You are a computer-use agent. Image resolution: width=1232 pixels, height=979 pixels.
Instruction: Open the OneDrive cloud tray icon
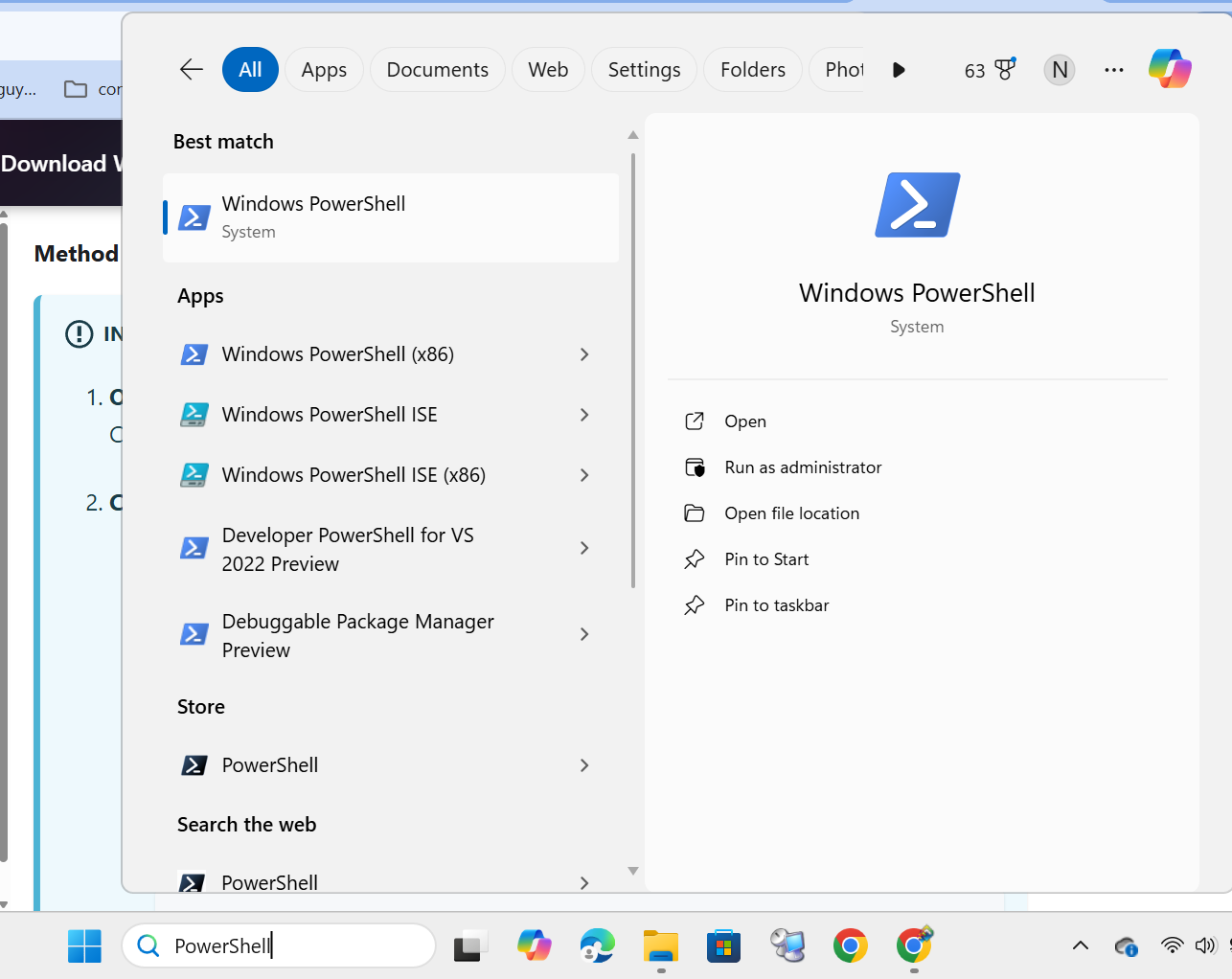[1126, 946]
